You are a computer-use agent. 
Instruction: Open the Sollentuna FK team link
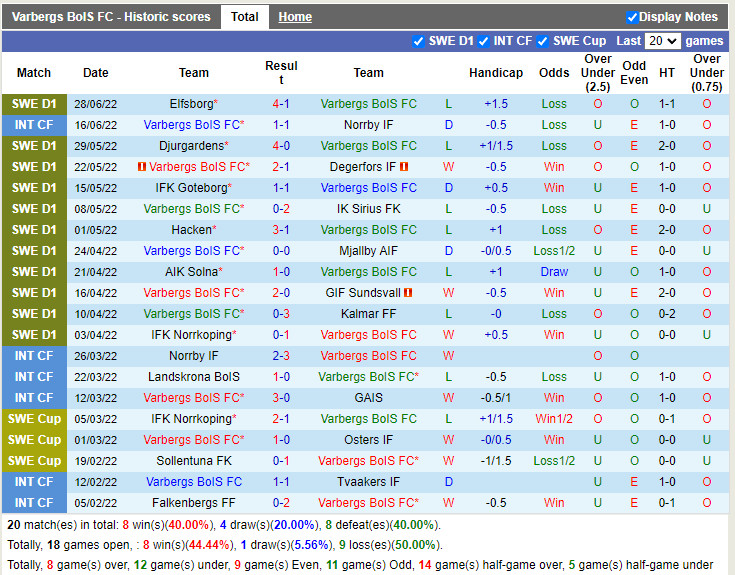194,461
